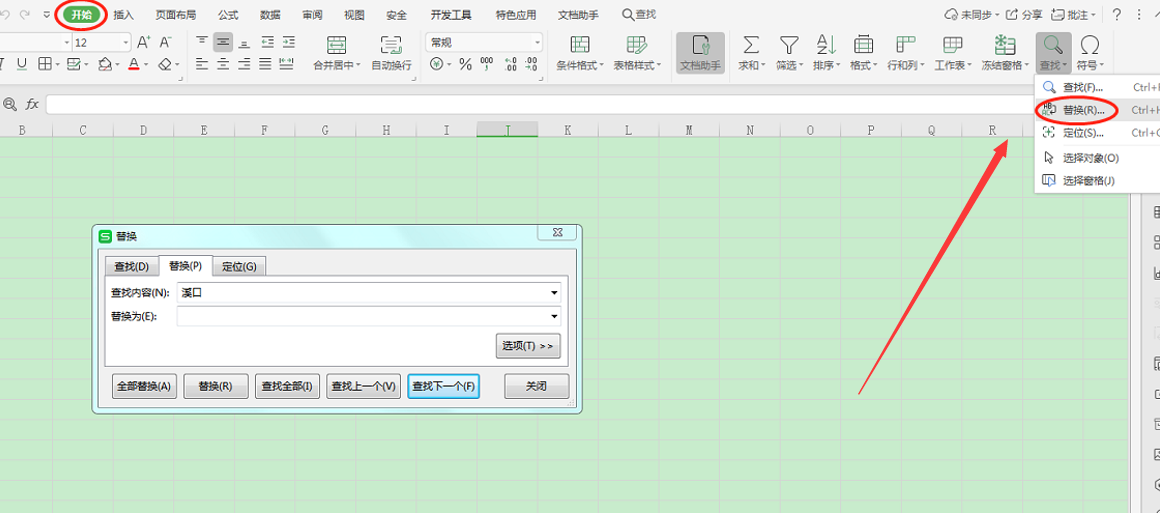Click the cell borders icon
Viewport: 1160px width, 513px height.
(44, 64)
